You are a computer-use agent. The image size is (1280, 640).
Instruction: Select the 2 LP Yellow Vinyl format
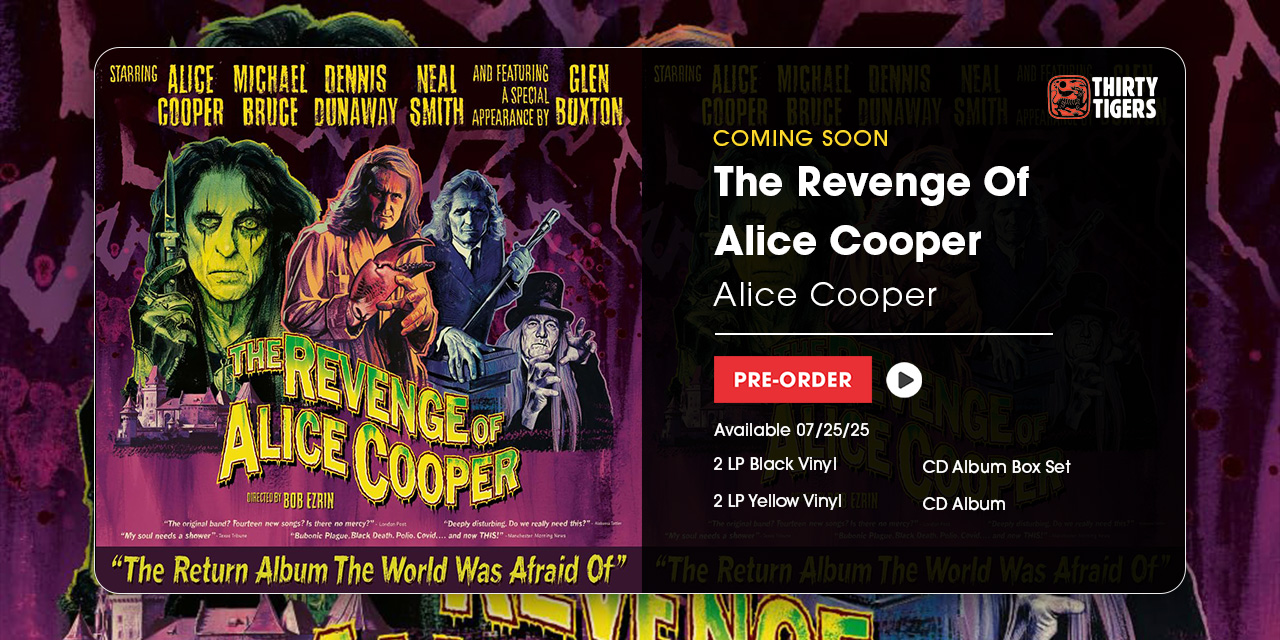(777, 501)
